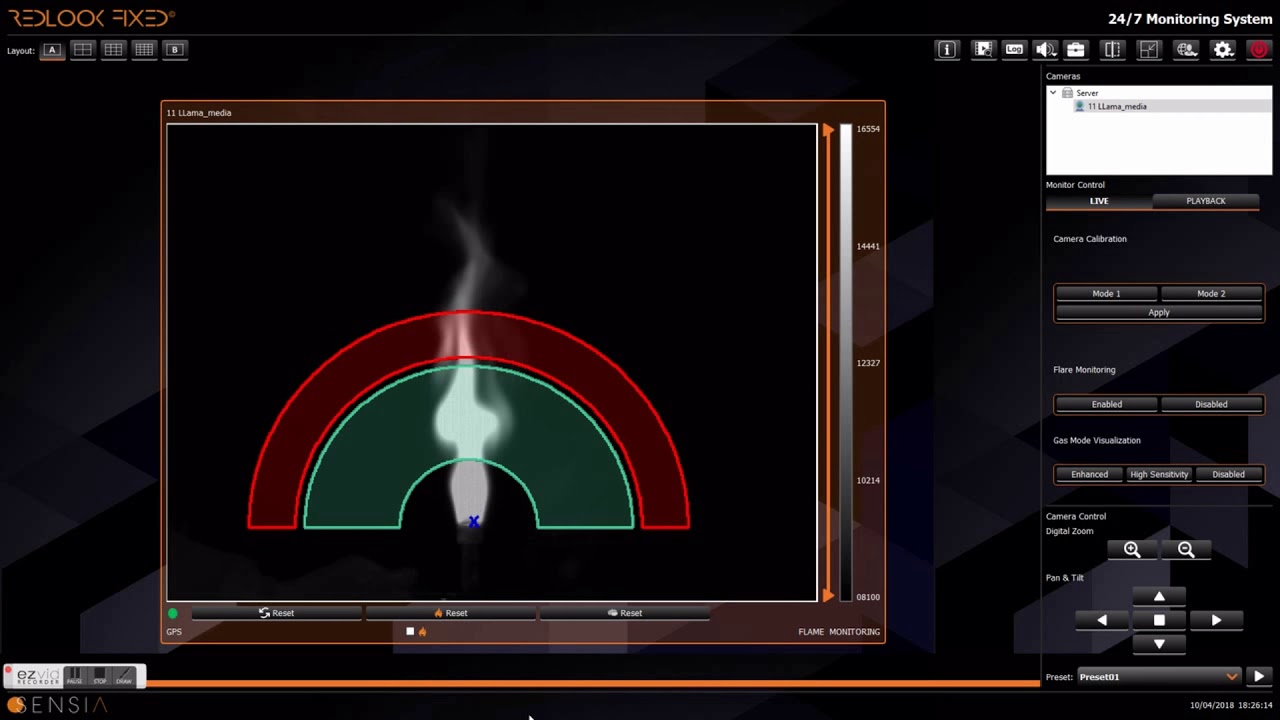1280x720 pixels.
Task: Click the Reset button with flame icon
Action: tap(451, 614)
